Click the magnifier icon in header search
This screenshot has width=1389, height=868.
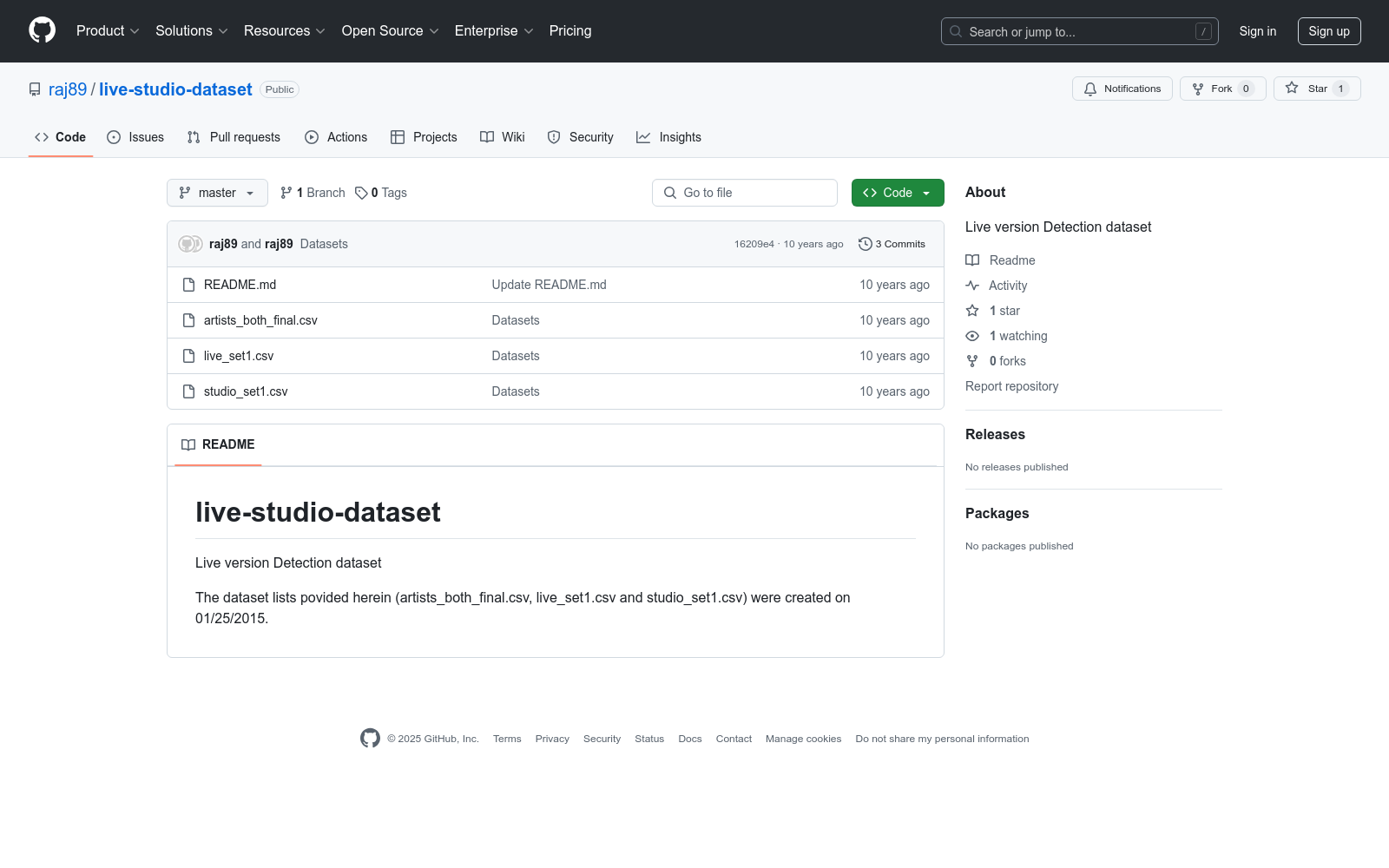tap(956, 31)
